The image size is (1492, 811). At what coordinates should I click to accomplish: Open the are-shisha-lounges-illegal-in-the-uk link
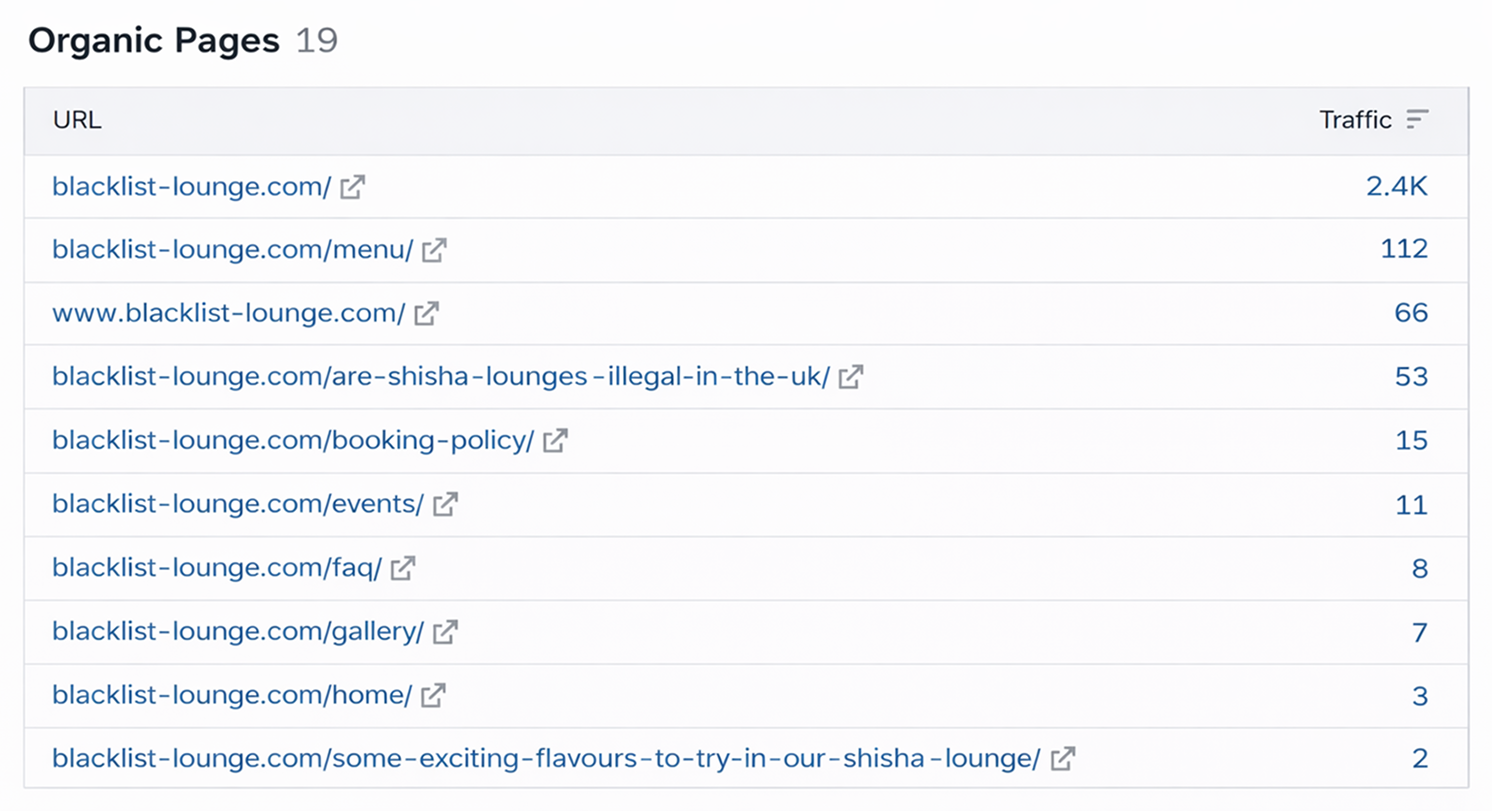coord(441,377)
